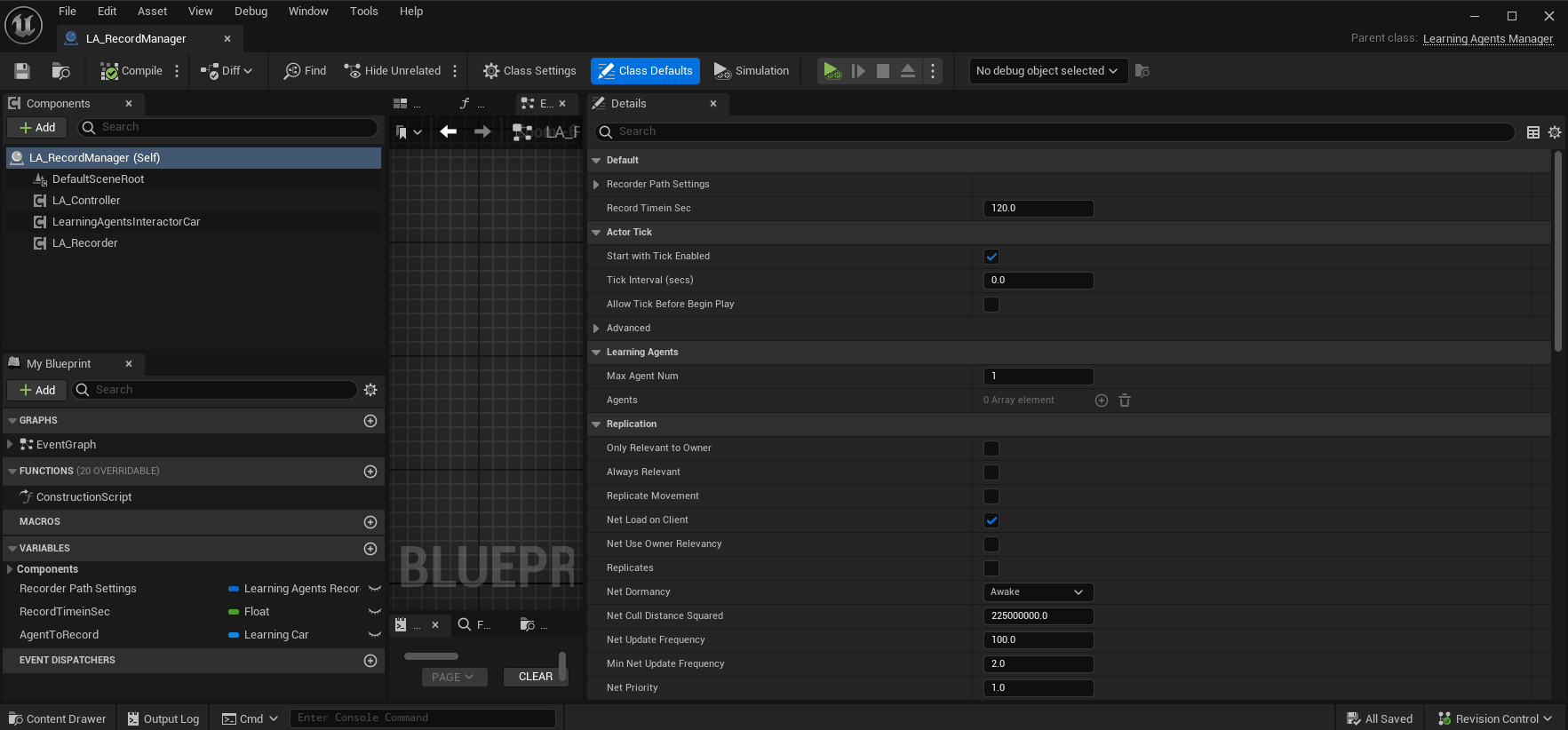Add element to Agents array

[x=1102, y=401]
